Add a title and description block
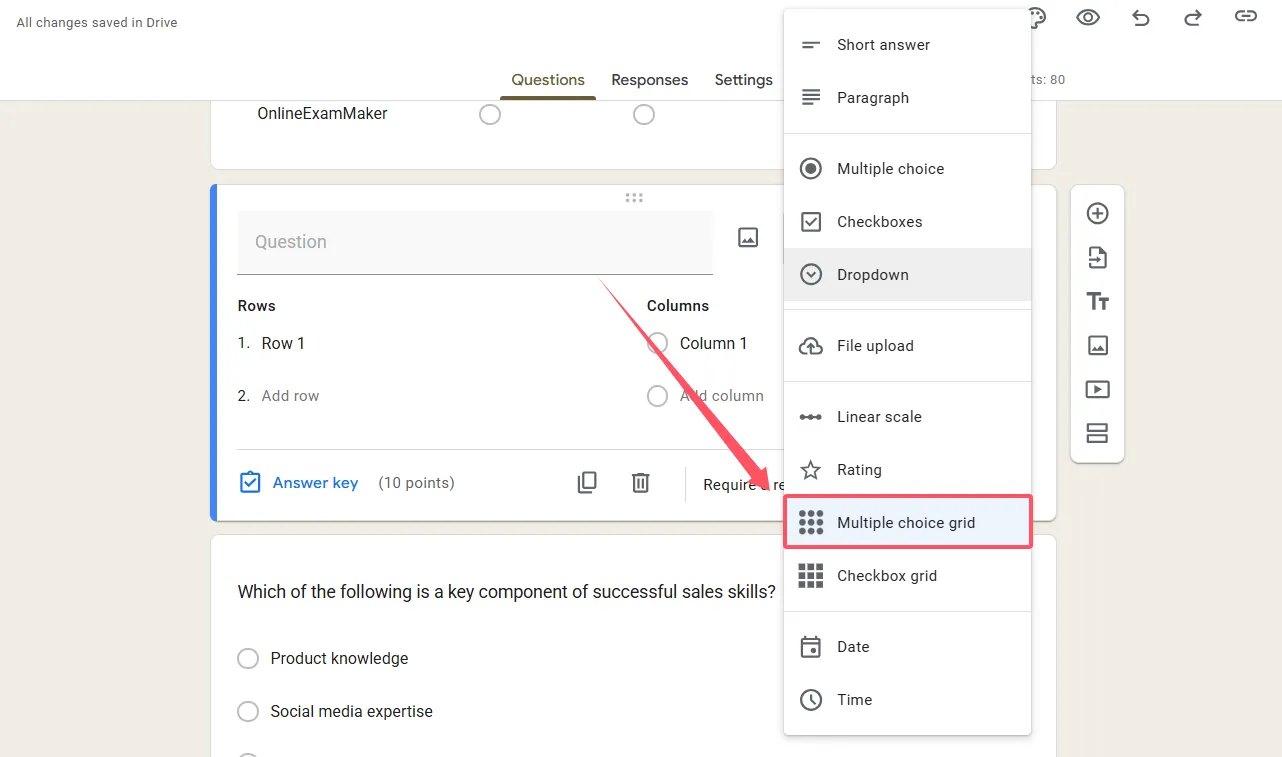1282x757 pixels. [x=1097, y=302]
